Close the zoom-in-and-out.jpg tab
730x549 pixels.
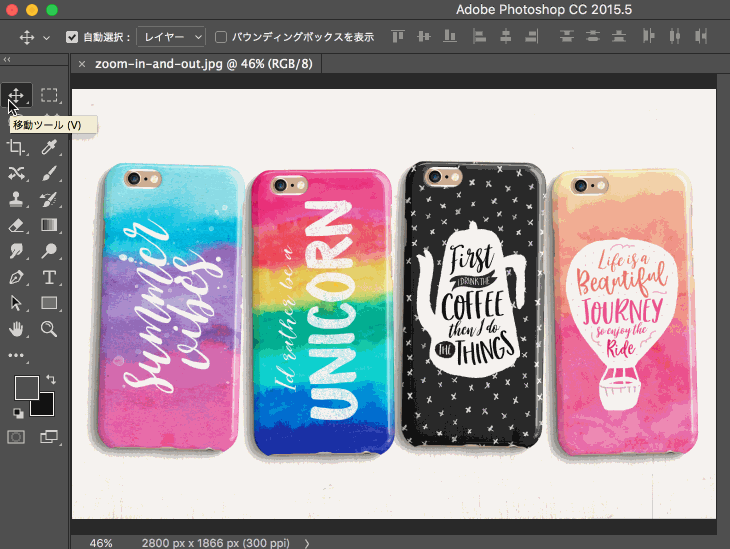coord(82,63)
